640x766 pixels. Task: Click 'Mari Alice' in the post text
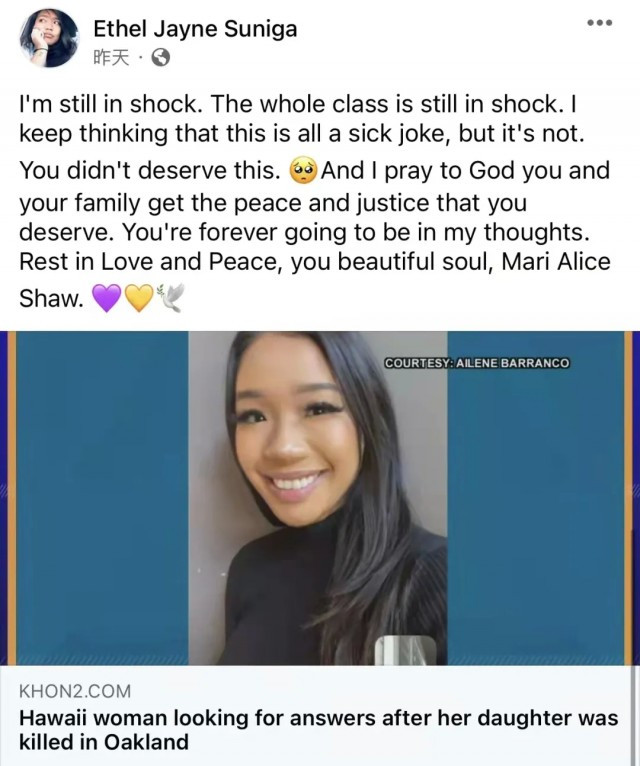556,261
